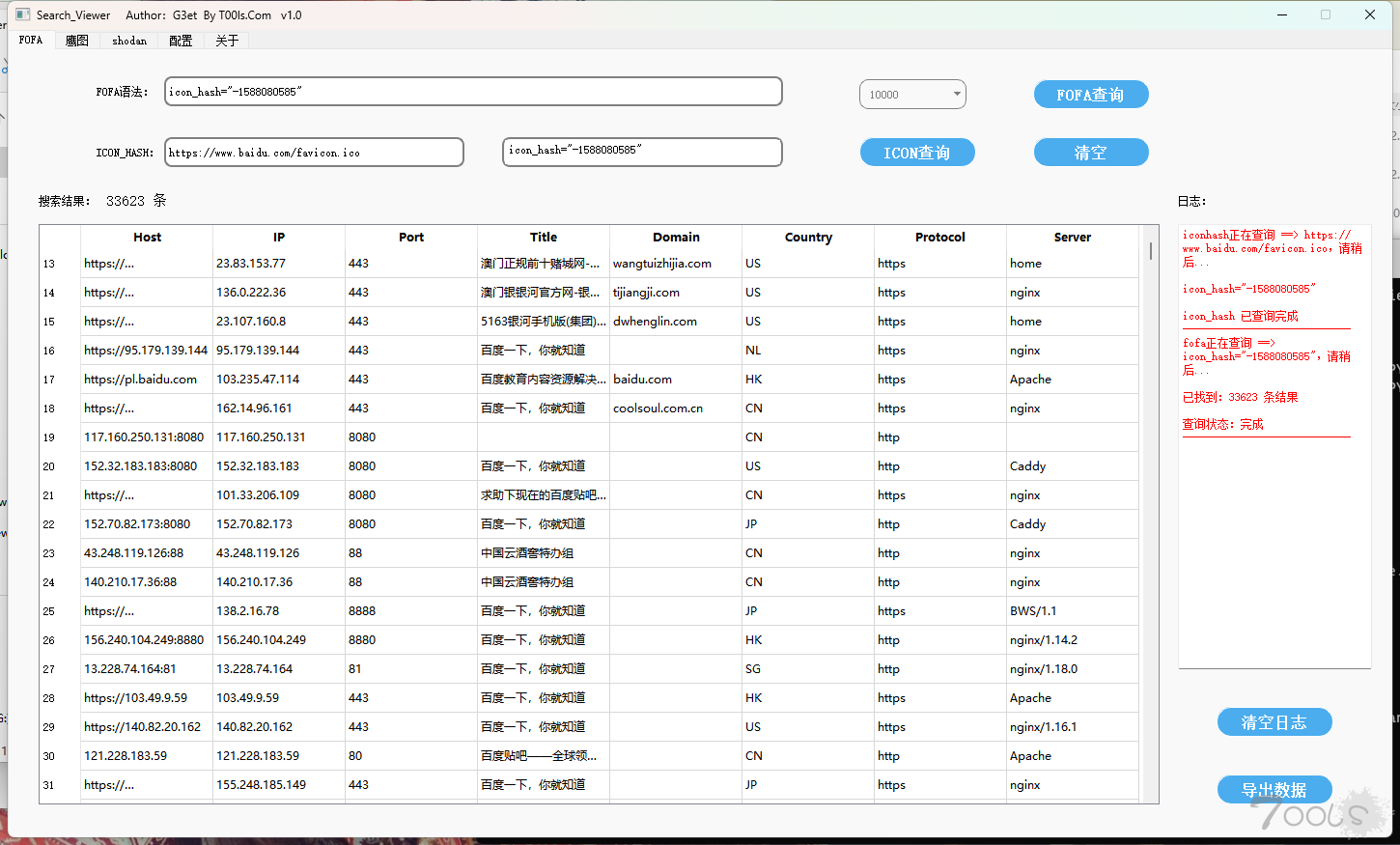Click the icon_hash result field beside ICON查询
1400x845 pixels.
tap(642, 152)
